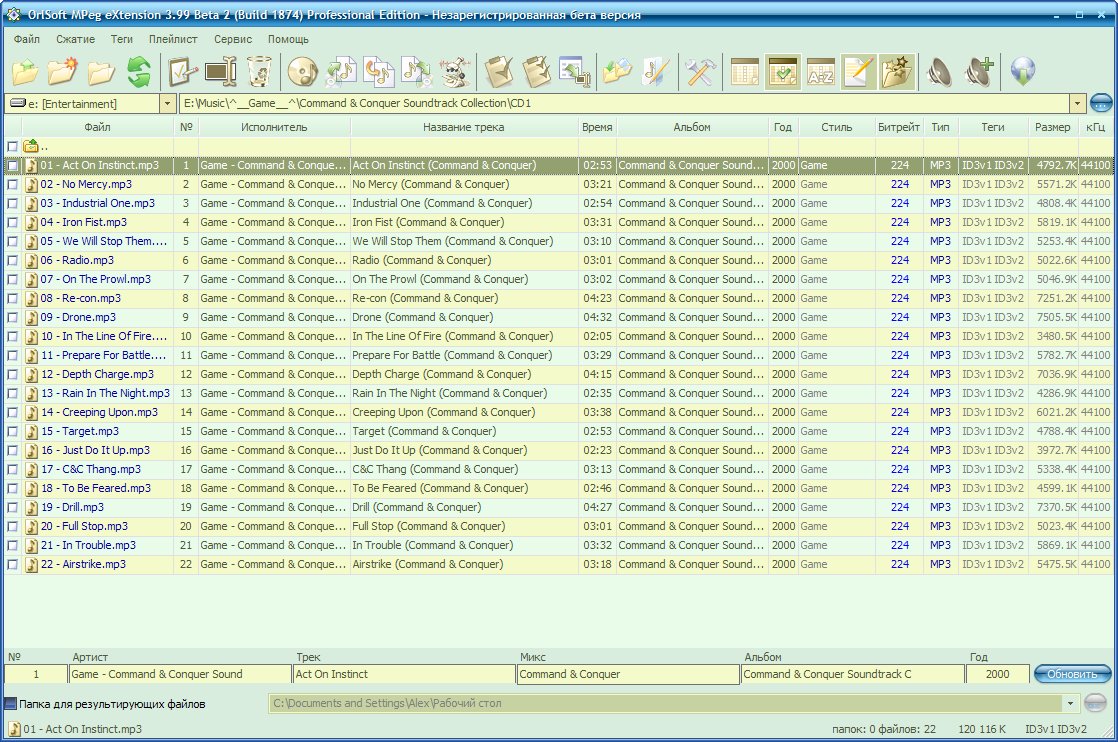Image resolution: width=1118 pixels, height=742 pixels.
Task: Click the skull with headphones icon
Action: pyautogui.click(x=454, y=72)
